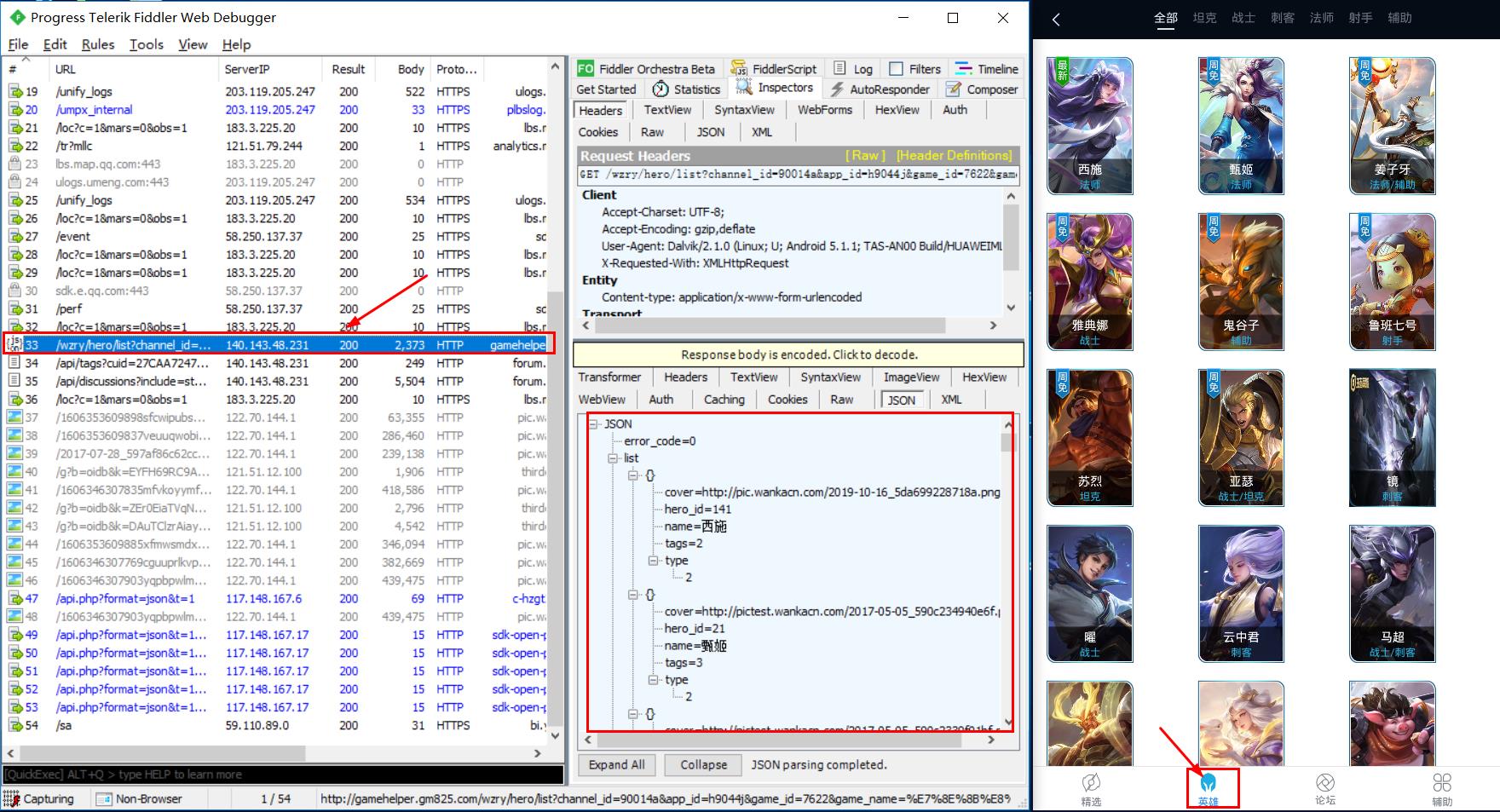Select the 射手 hero category tab
This screenshot has height=812, width=1500.
[x=1361, y=18]
